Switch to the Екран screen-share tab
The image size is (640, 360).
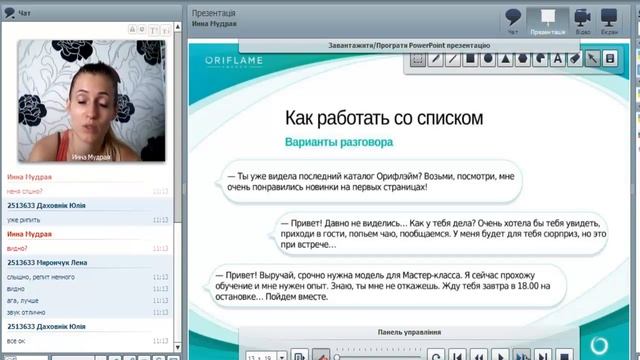tap(609, 21)
